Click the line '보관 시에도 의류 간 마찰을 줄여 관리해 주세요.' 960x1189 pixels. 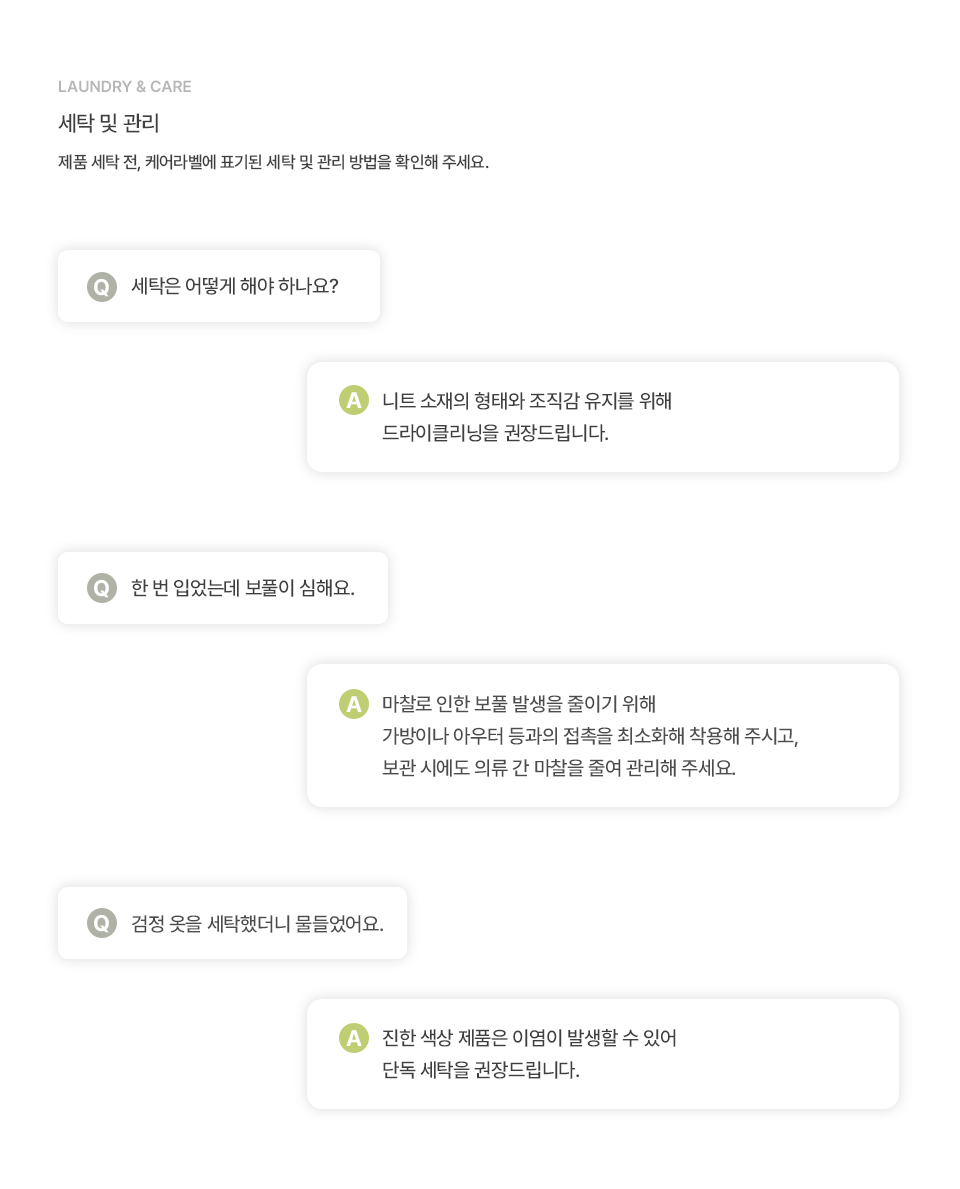coord(559,767)
